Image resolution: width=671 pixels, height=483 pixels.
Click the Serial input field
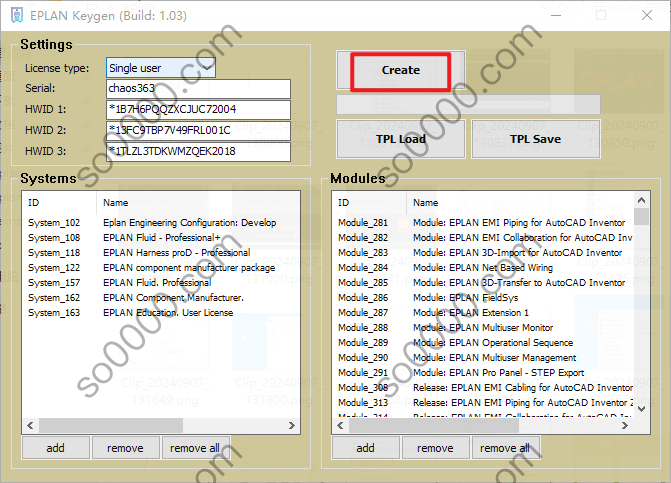tap(198, 89)
